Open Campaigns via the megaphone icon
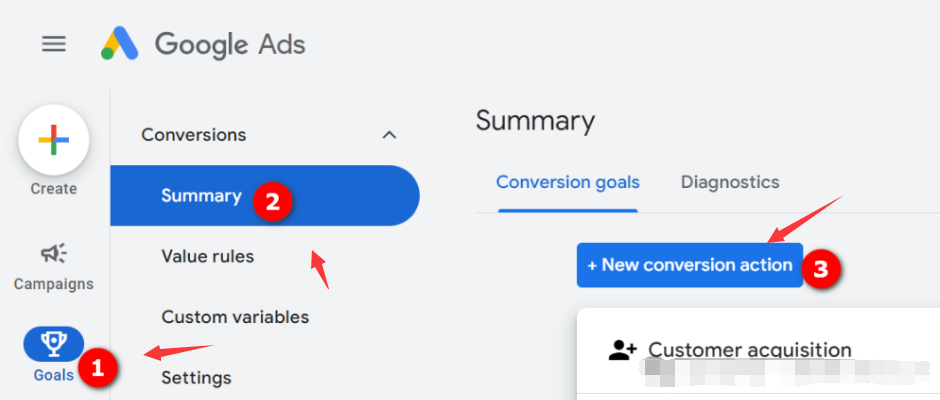Screen dimensions: 940x400 pos(54,254)
